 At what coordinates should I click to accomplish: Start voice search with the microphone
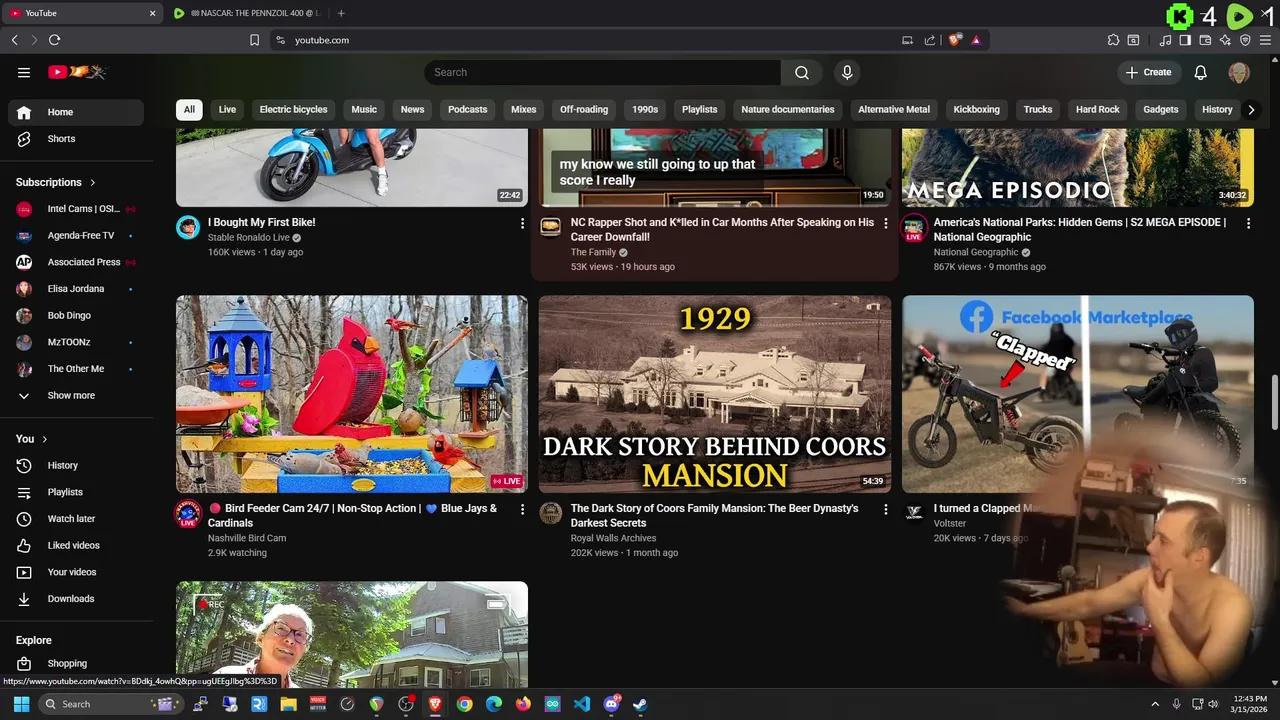point(847,72)
